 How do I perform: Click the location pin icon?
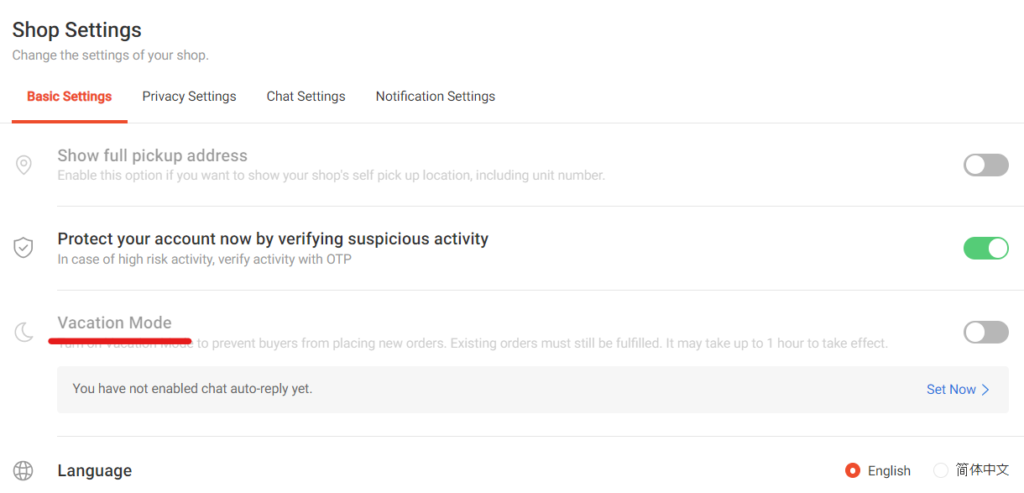pyautogui.click(x=23, y=165)
